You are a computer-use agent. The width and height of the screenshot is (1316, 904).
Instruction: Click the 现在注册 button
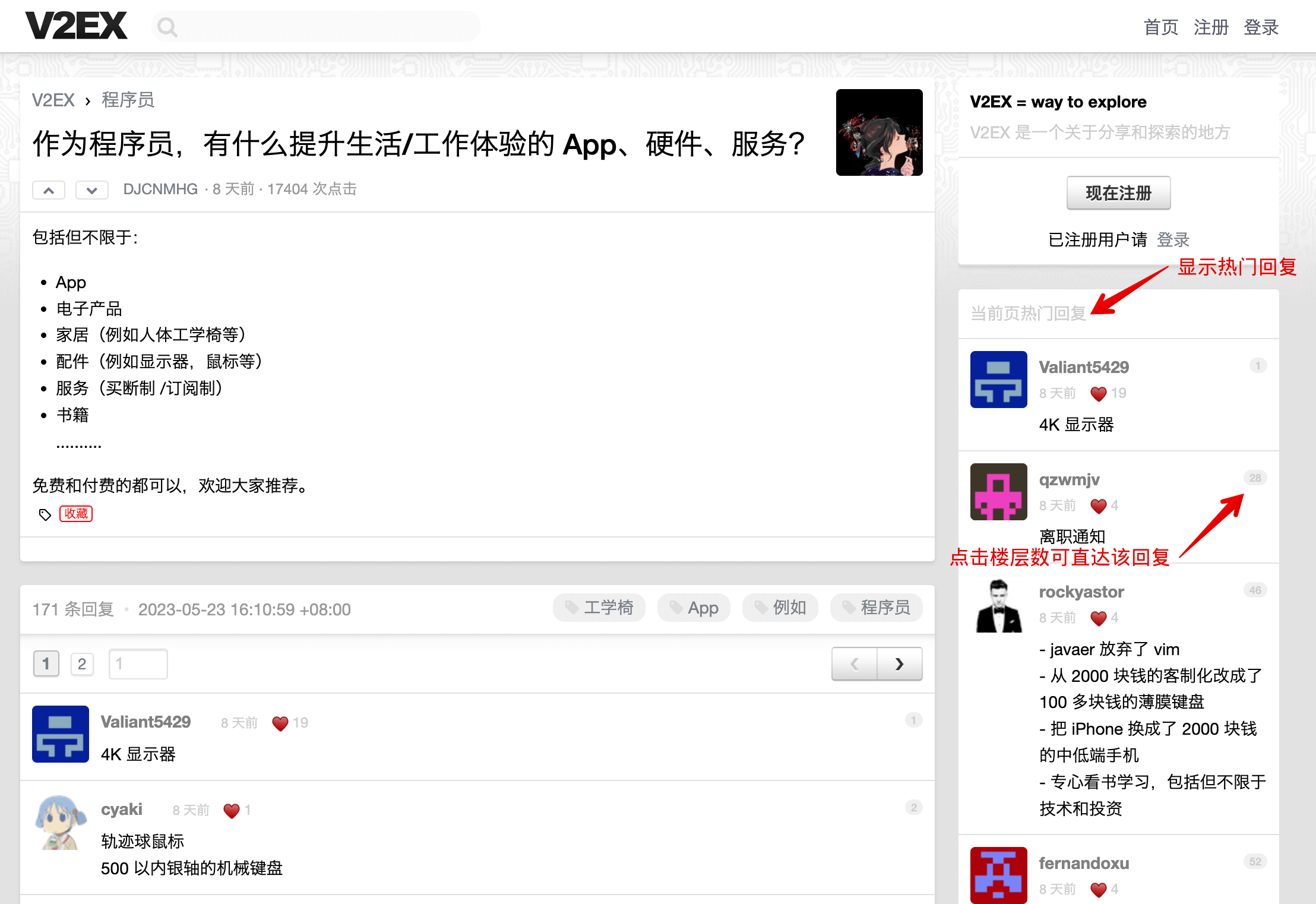(1118, 192)
